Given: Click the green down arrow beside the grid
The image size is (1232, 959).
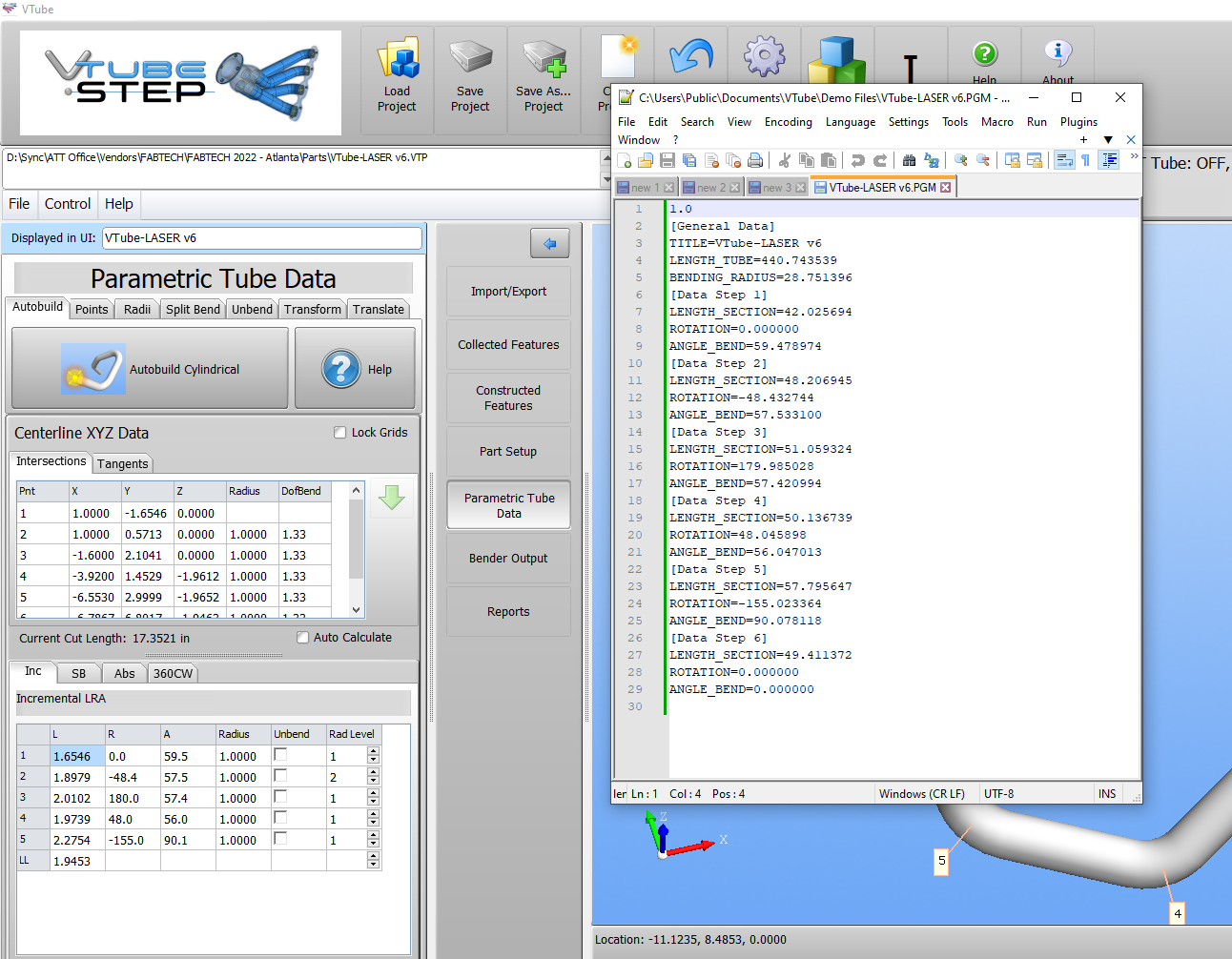Looking at the screenshot, I should [x=392, y=498].
